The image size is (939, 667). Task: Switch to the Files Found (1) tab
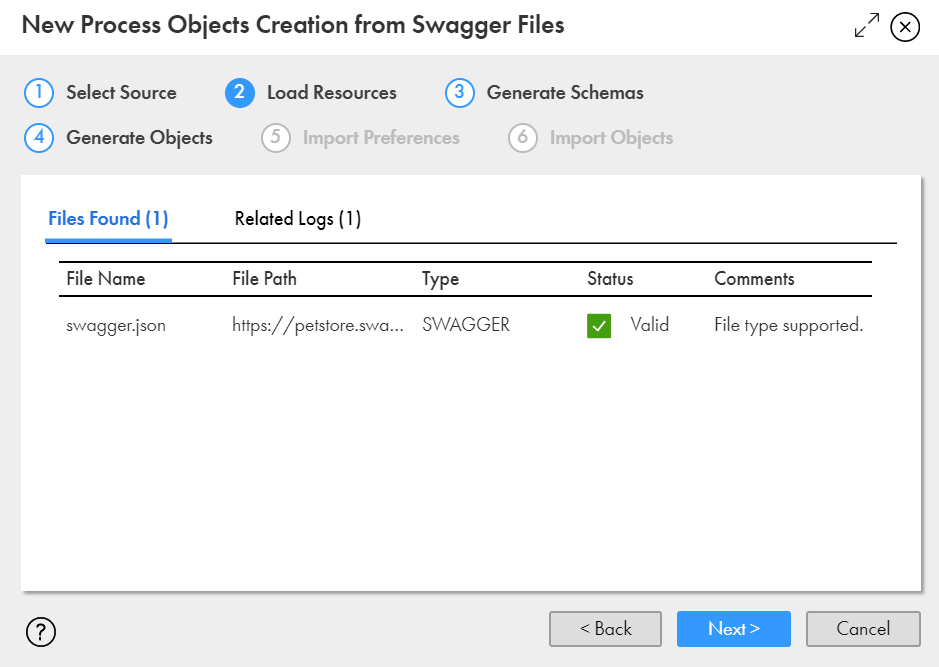click(x=108, y=219)
